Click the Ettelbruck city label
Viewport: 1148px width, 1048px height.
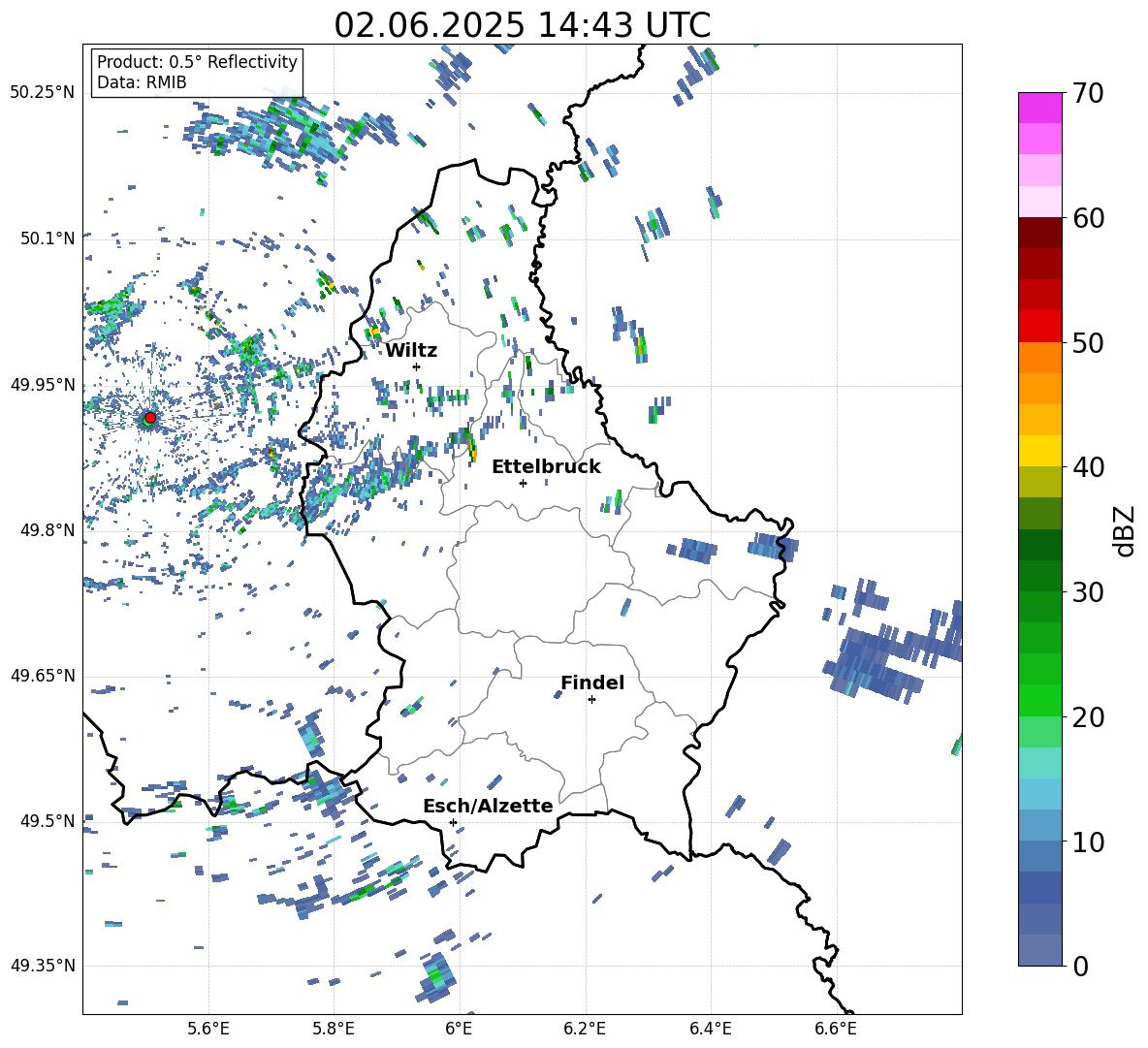coord(546,467)
